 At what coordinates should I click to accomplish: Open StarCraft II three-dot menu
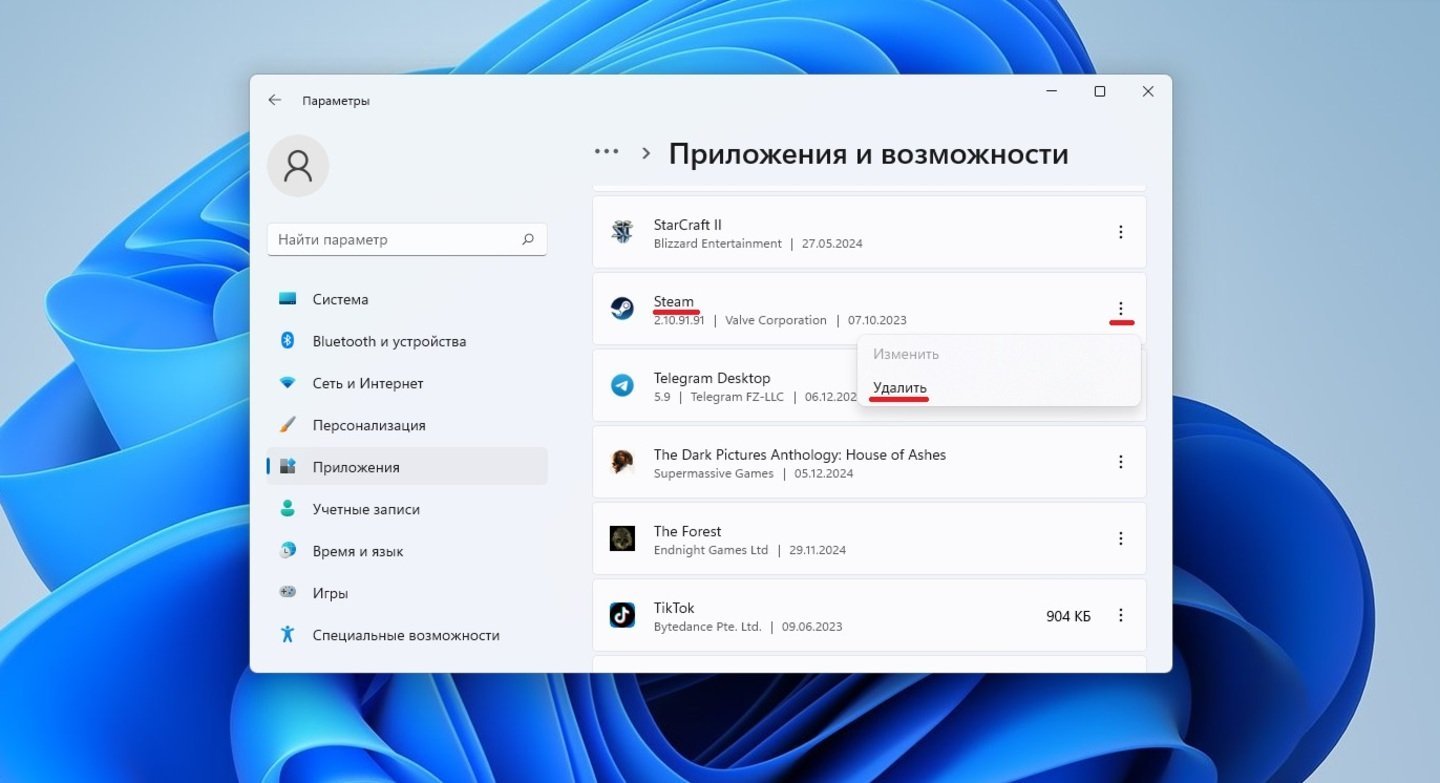(x=1121, y=232)
